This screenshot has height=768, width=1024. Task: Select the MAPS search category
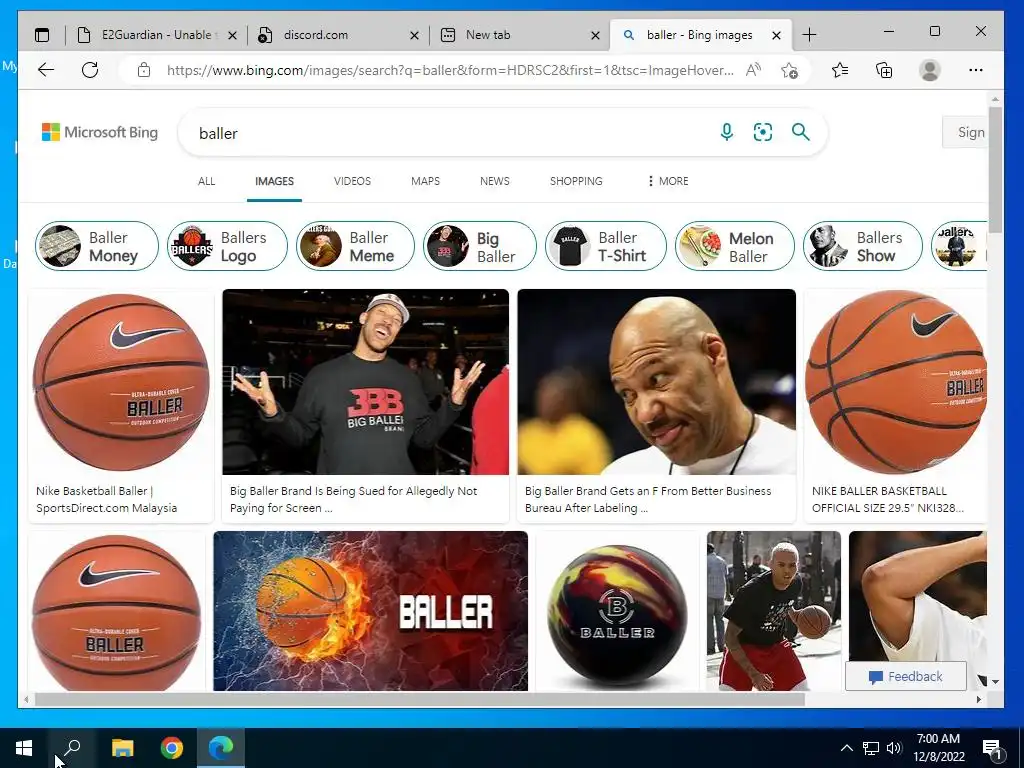click(425, 181)
